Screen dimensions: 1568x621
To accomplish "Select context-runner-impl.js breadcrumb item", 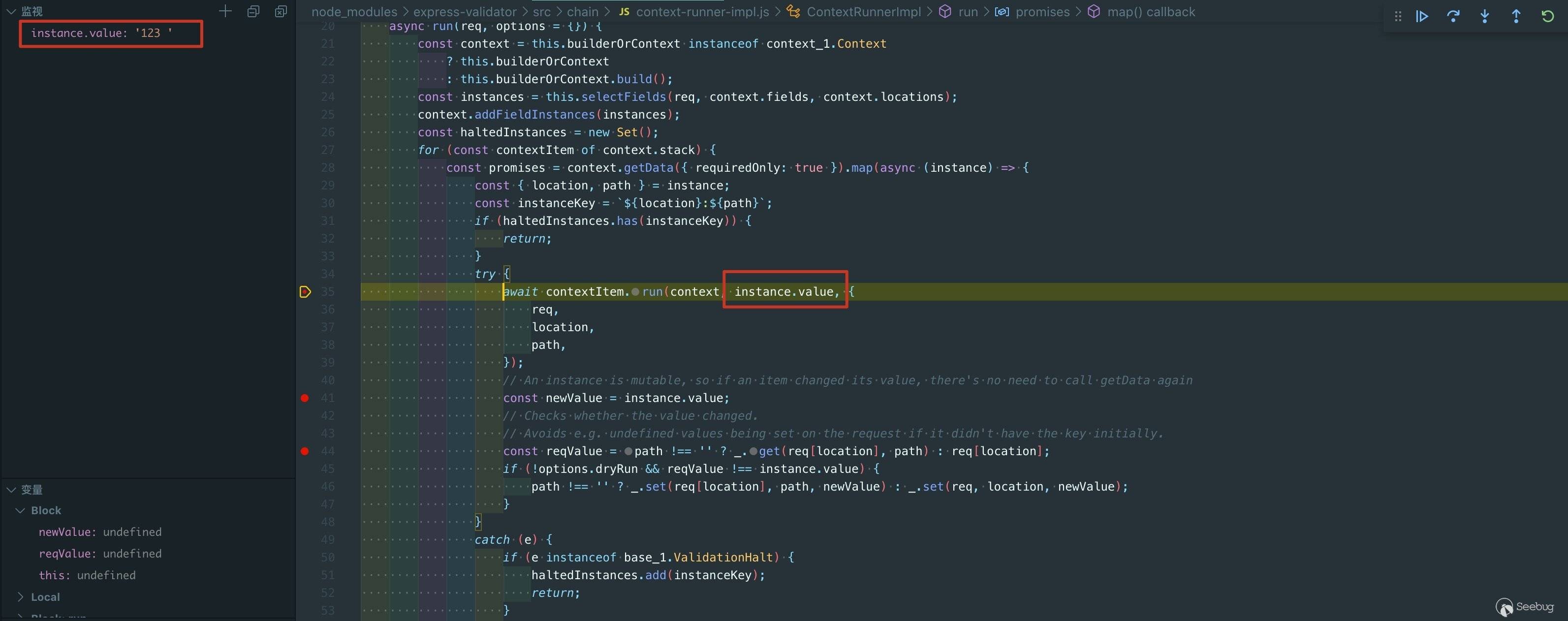I will click(702, 12).
